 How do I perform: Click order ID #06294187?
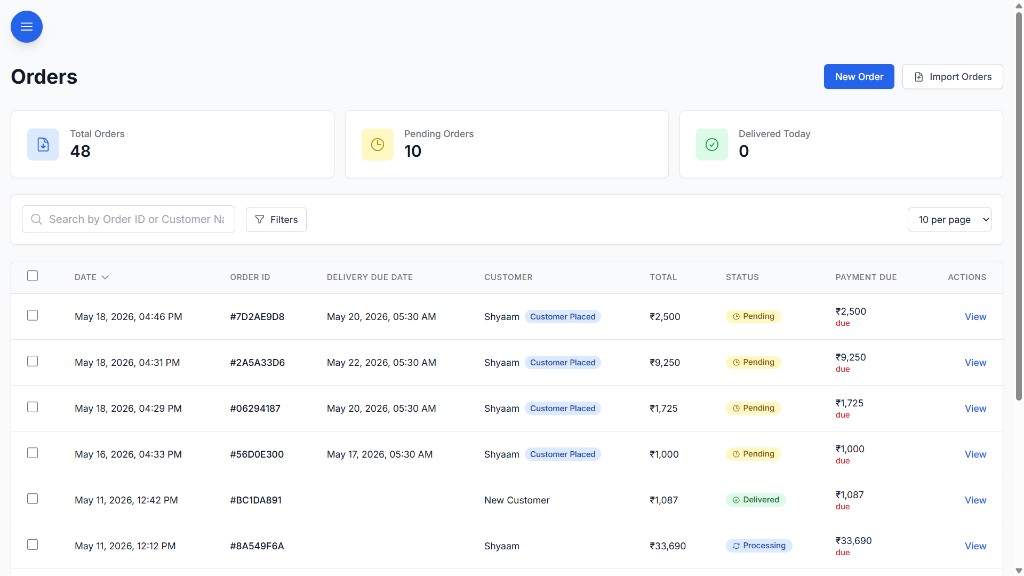pos(255,408)
